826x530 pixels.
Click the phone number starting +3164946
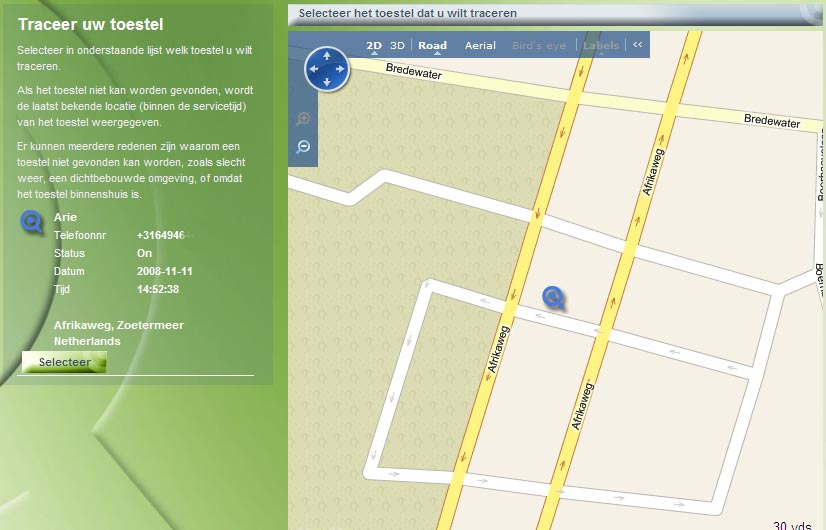coord(162,235)
